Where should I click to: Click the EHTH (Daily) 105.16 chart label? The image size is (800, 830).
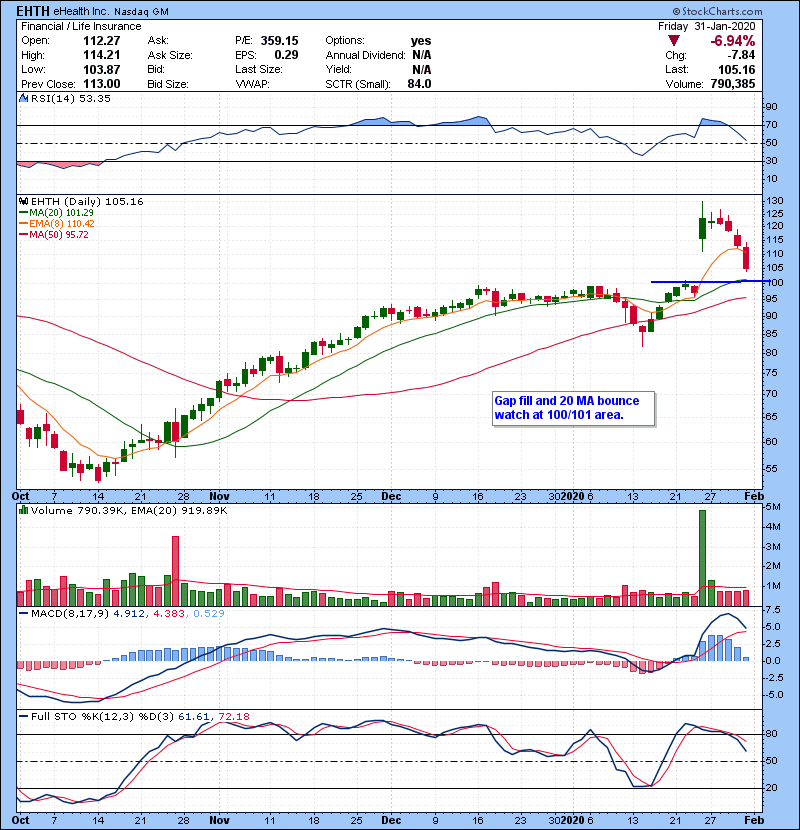[87, 201]
